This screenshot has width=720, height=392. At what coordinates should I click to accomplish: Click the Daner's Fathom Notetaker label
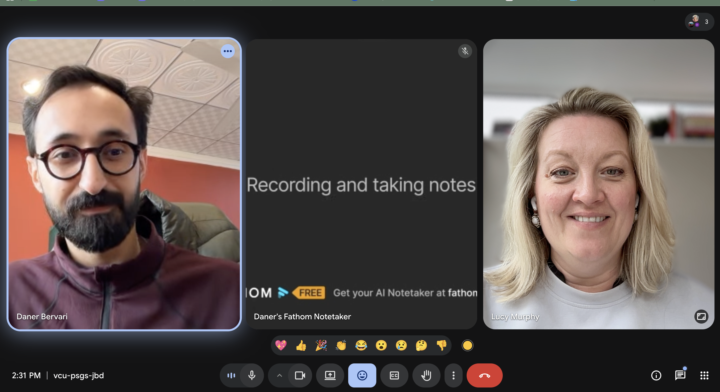point(302,316)
